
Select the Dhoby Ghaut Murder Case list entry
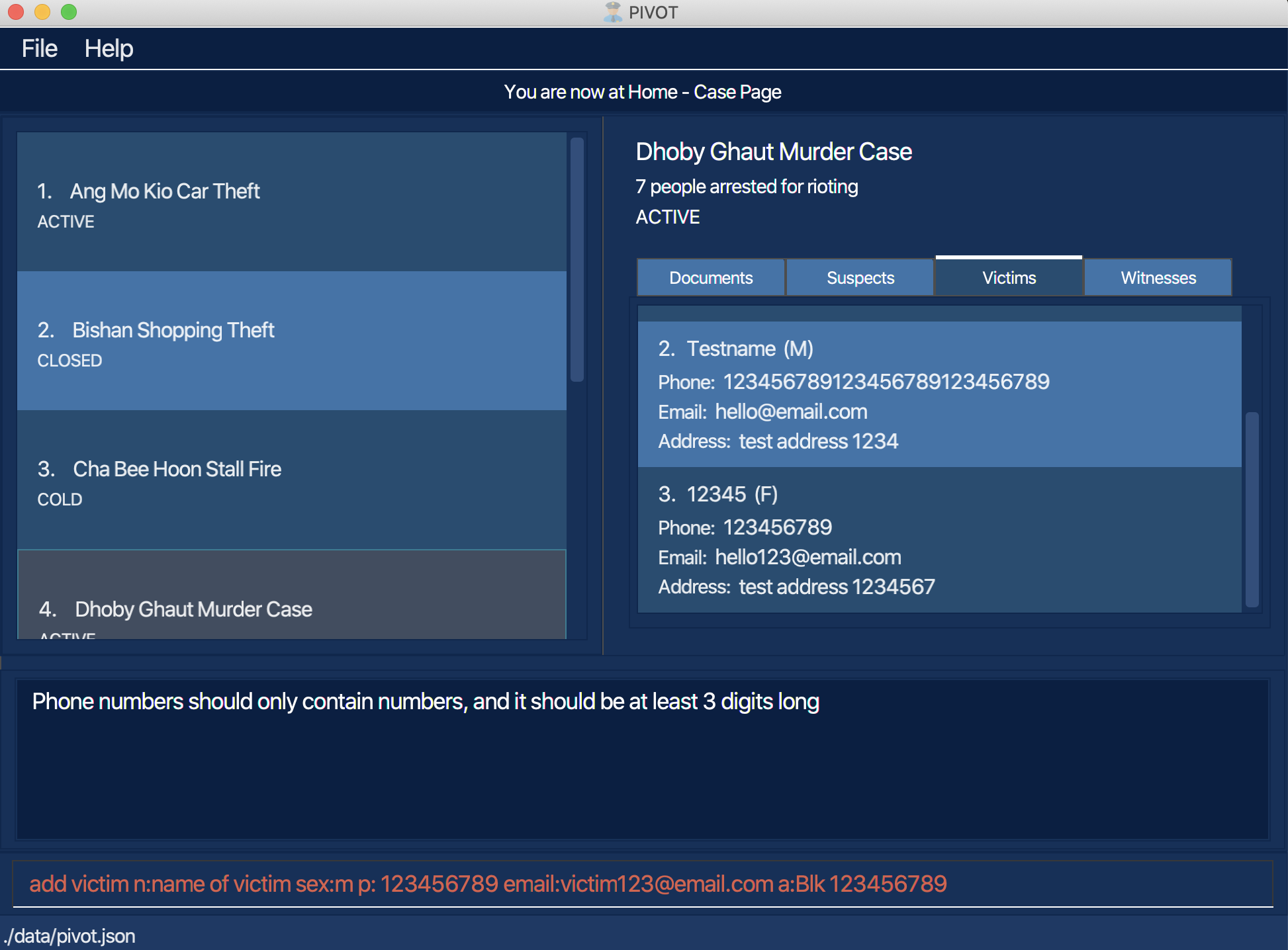click(x=291, y=599)
